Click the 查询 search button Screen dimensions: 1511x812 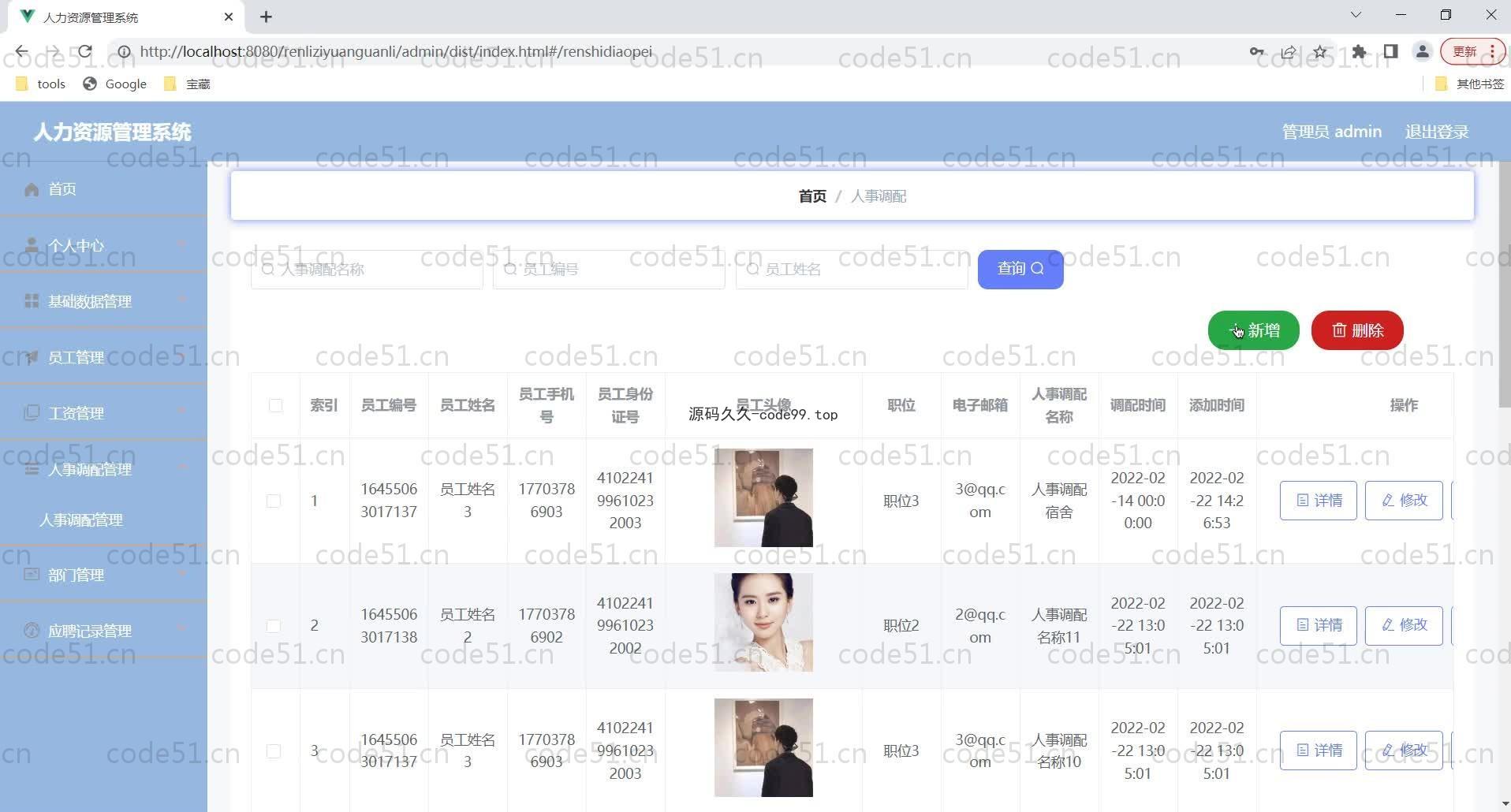1020,270
